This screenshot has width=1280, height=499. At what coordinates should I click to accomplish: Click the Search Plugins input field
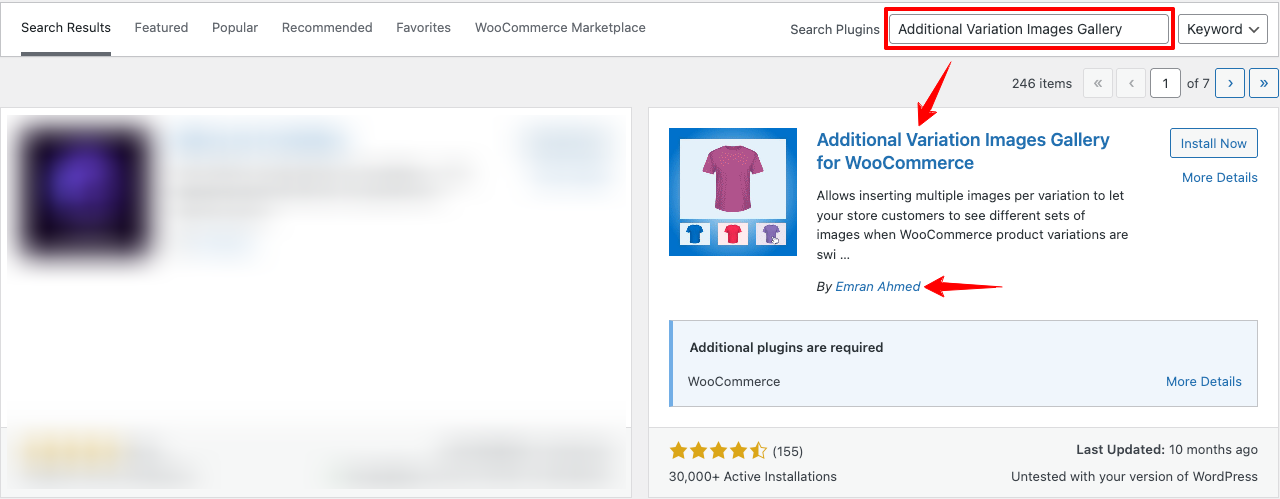1028,29
